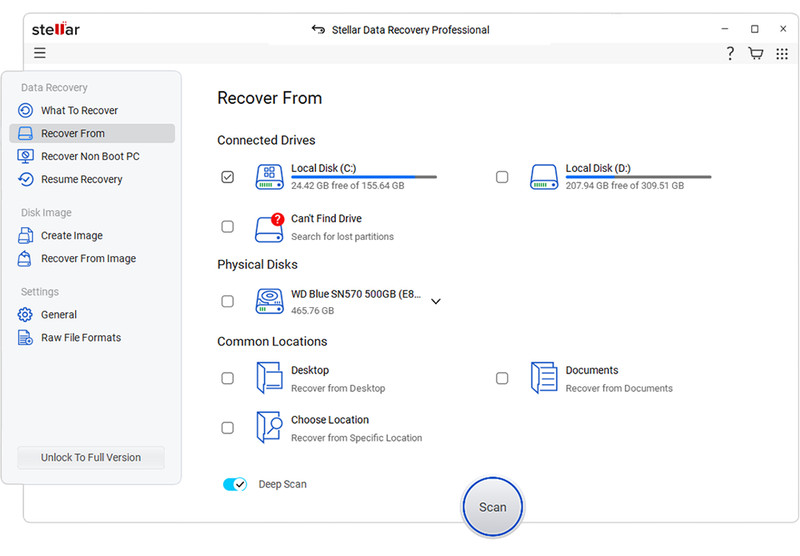Screen dimensions: 800x556
Task: Open Resume Recovery
Action: 92,179
